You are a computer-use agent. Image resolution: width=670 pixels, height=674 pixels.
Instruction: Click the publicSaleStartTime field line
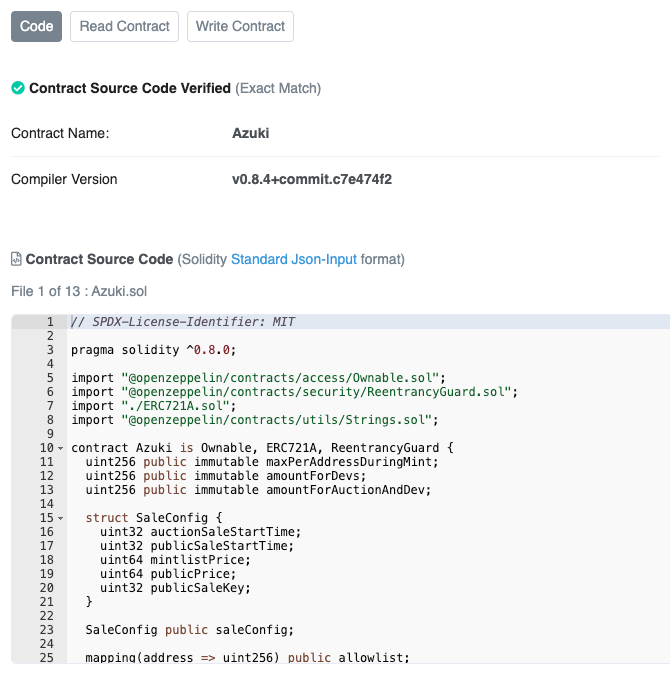pos(197,546)
